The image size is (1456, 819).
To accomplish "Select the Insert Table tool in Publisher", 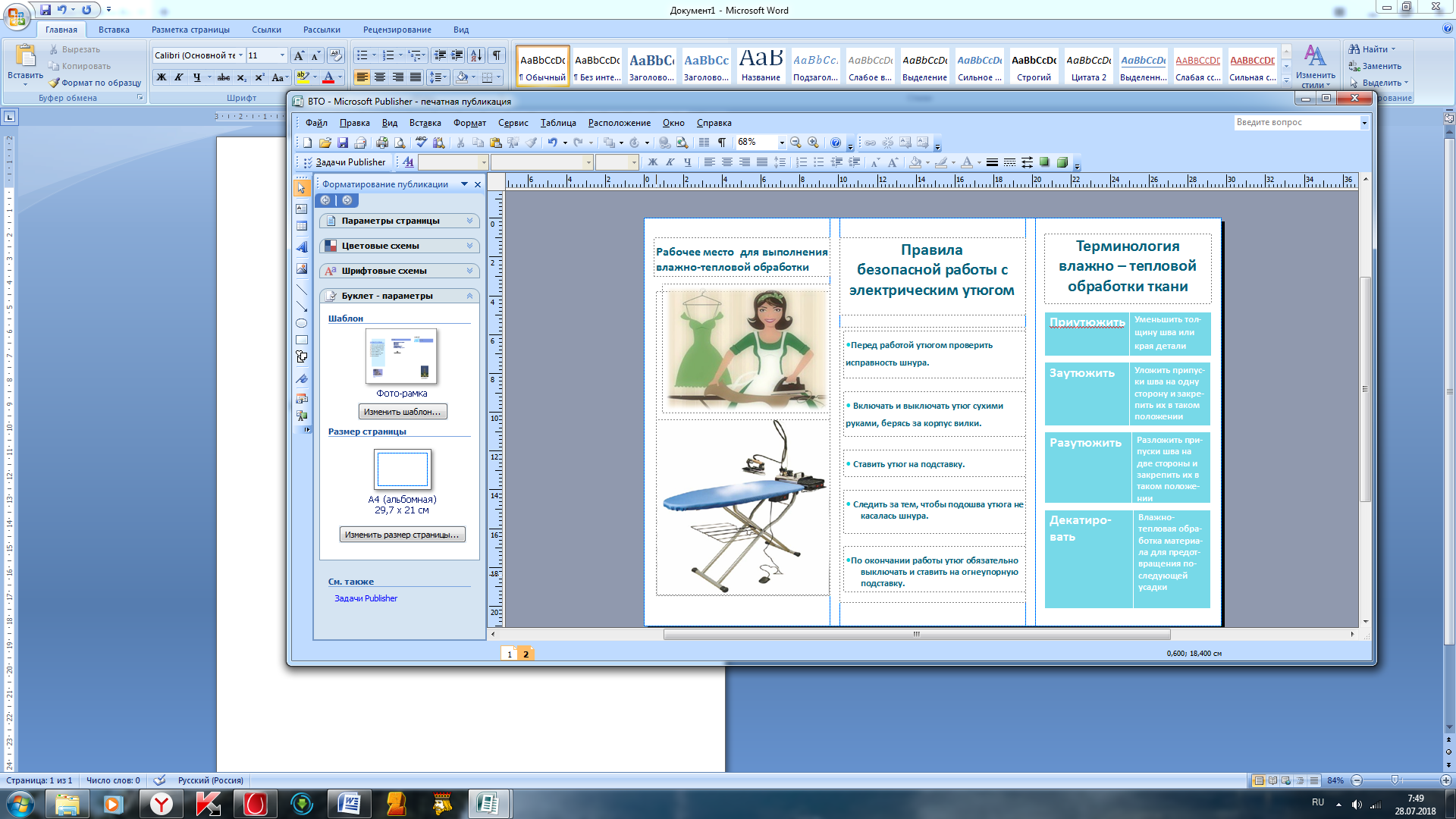I will (302, 226).
